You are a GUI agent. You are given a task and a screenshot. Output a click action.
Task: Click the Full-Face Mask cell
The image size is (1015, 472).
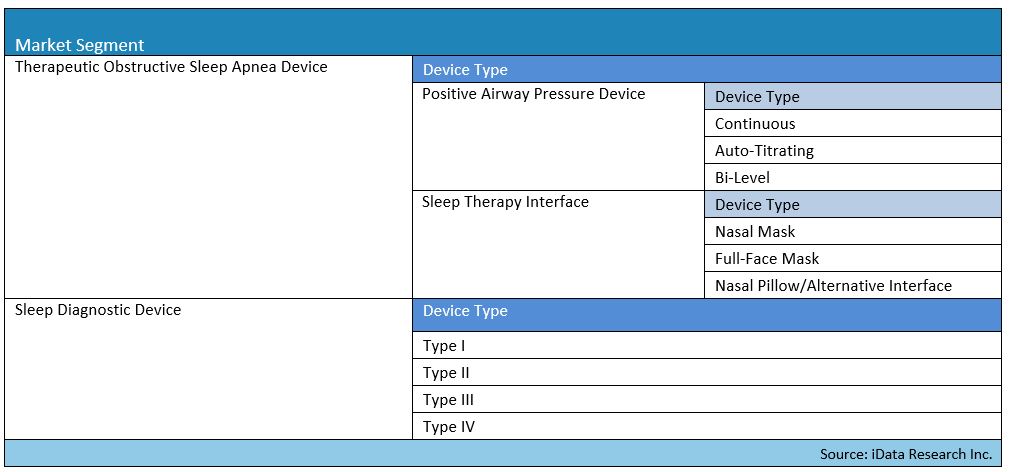coord(853,258)
